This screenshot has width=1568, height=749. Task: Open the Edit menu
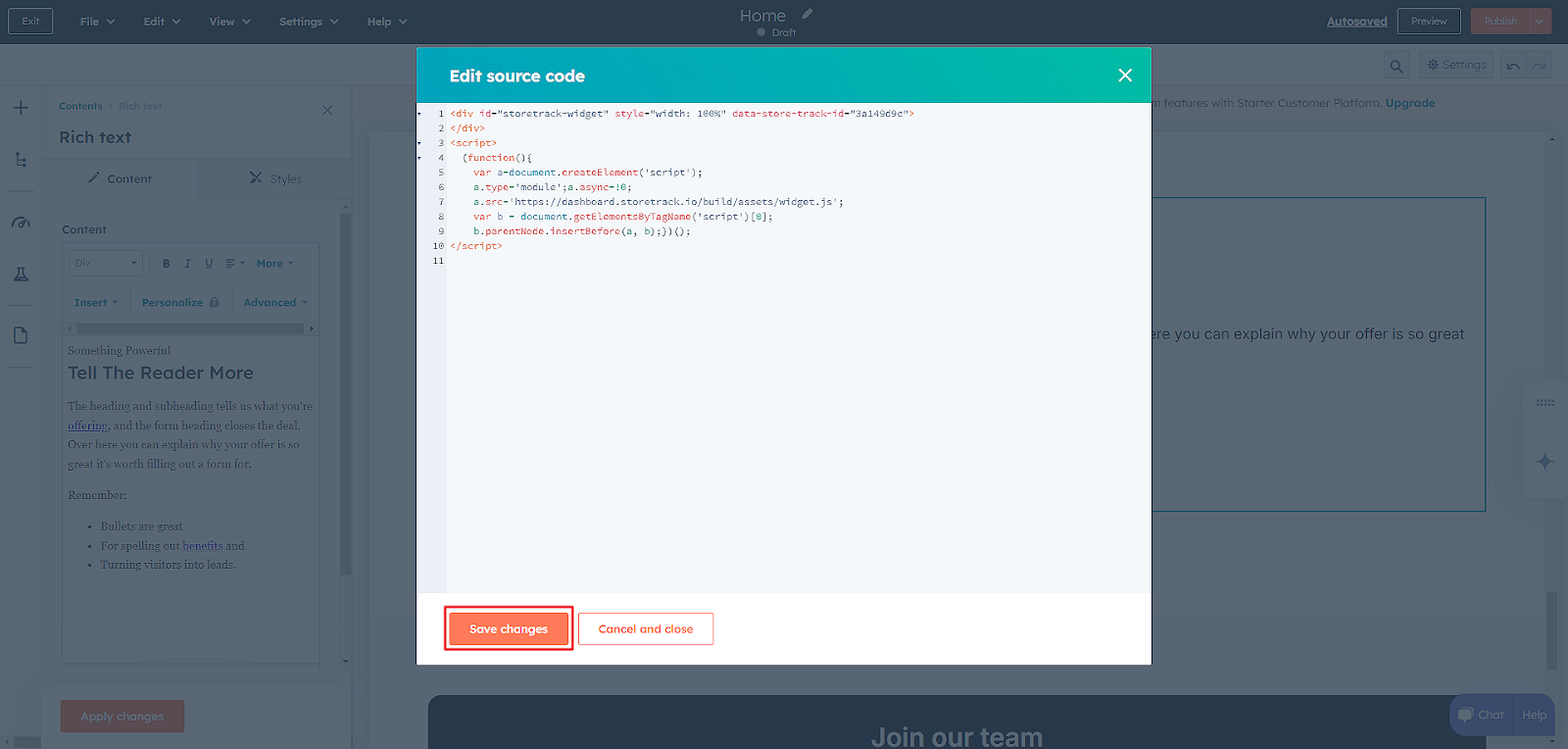tap(162, 22)
